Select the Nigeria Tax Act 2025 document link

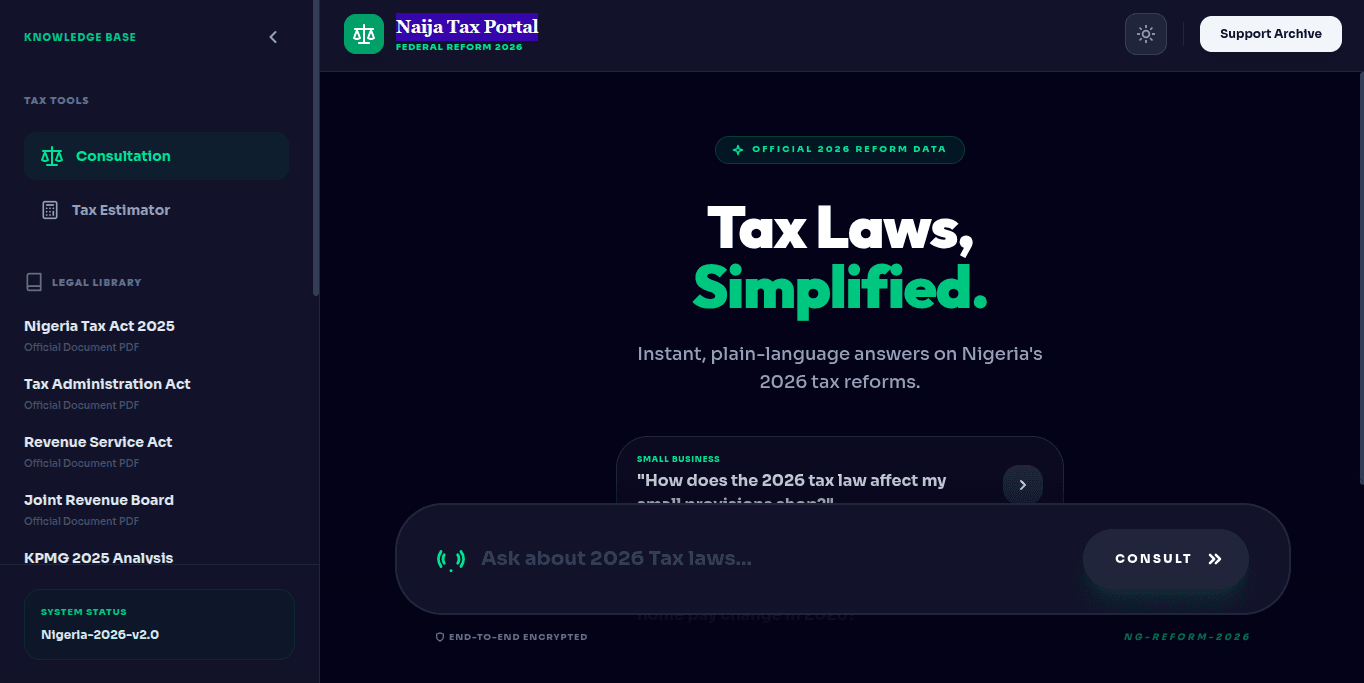click(x=99, y=326)
